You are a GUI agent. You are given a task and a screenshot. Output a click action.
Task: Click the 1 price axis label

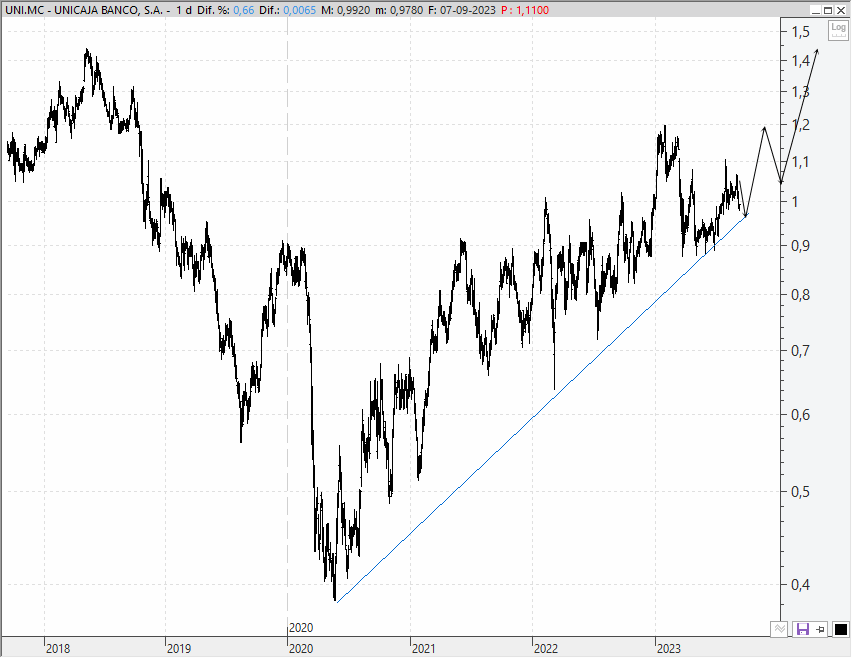click(x=794, y=202)
